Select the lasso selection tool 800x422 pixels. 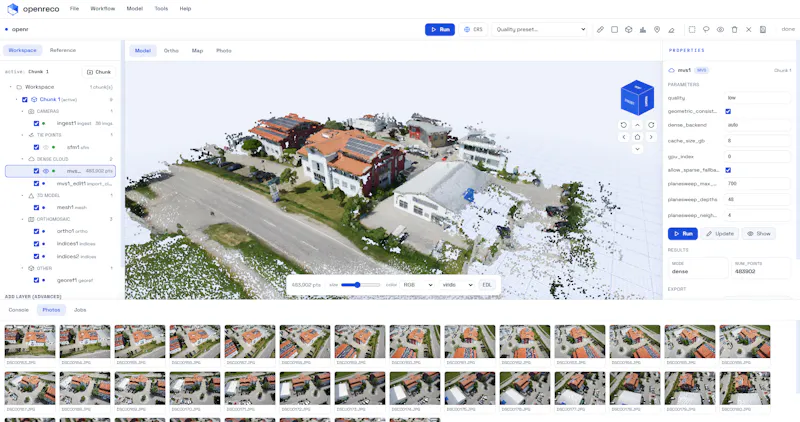click(x=706, y=30)
